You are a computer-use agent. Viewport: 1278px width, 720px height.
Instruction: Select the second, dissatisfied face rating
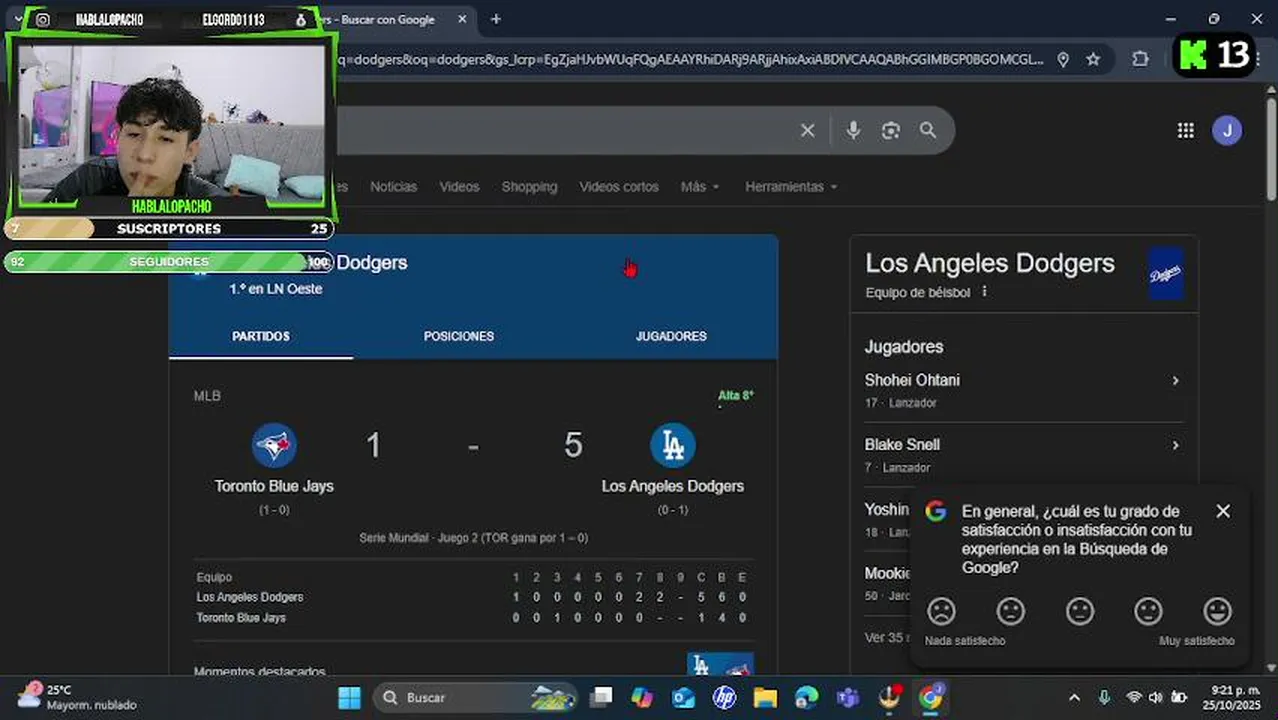[x=1011, y=610]
